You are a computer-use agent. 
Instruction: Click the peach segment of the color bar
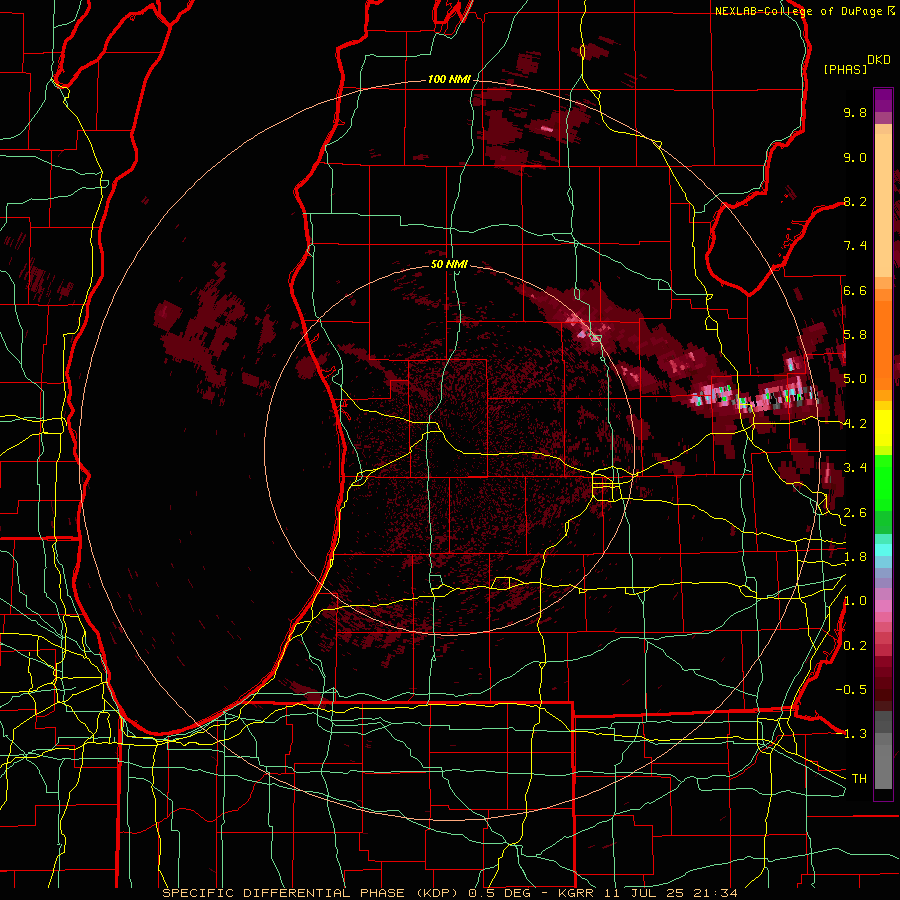pos(883,207)
